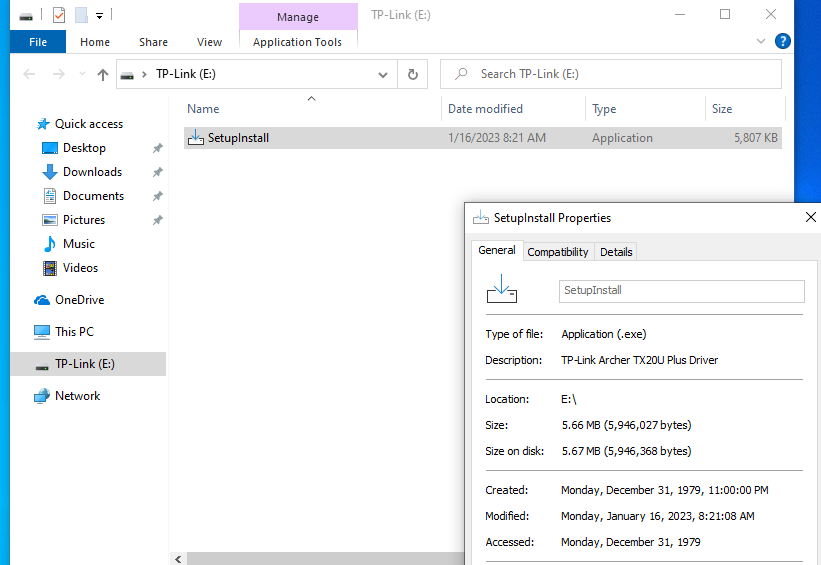This screenshot has width=821, height=565.
Task: Go back with the left arrow
Action: pos(29,74)
